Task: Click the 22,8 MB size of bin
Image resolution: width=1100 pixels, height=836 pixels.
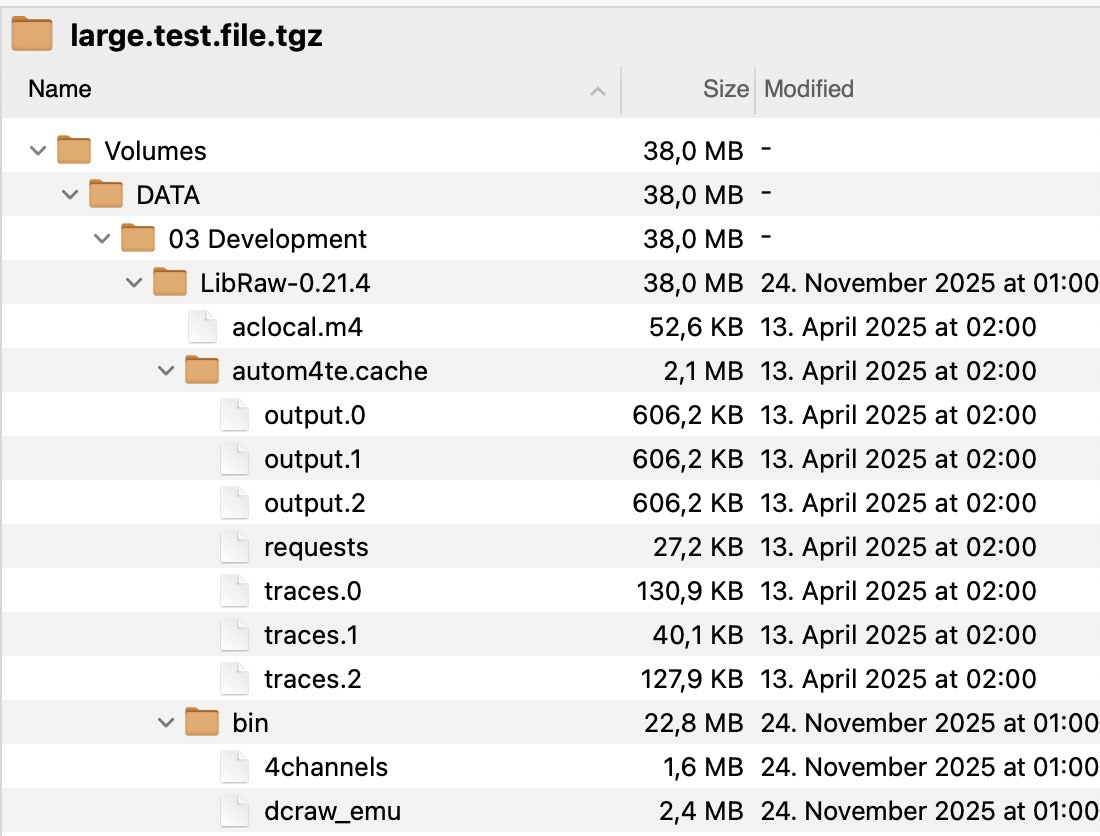Action: pos(694,723)
